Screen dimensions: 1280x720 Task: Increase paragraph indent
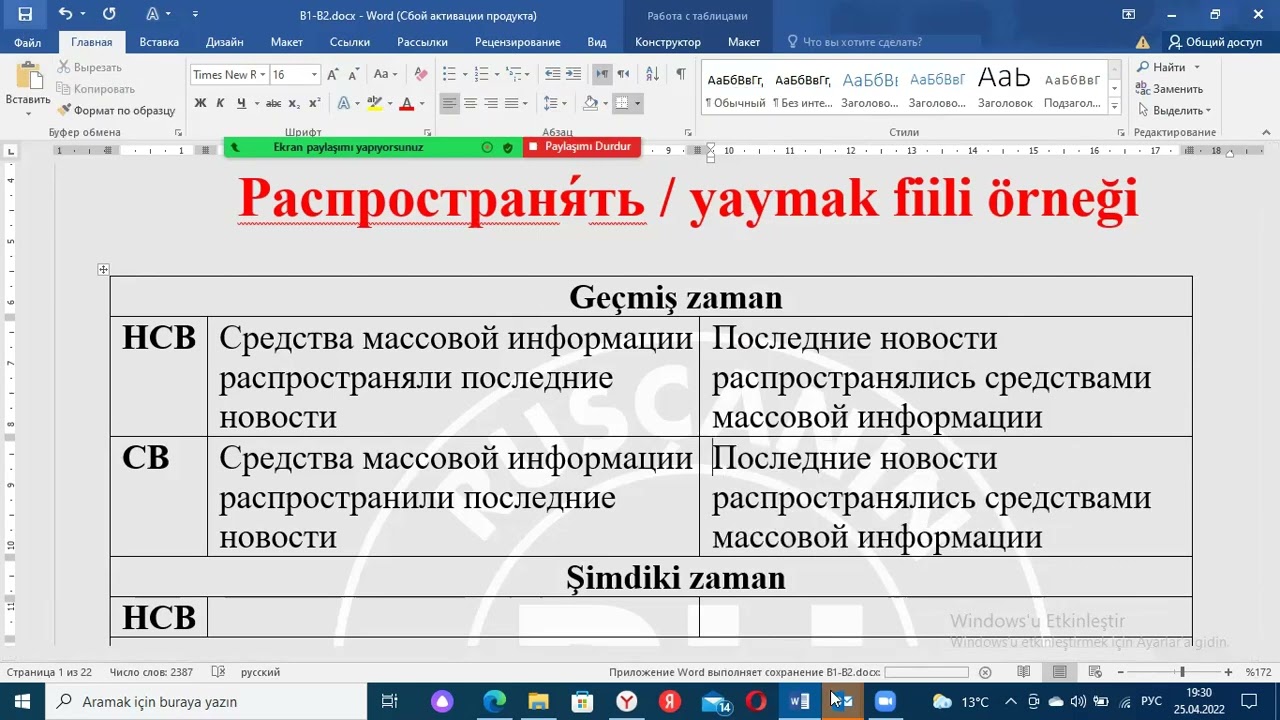[x=573, y=75]
